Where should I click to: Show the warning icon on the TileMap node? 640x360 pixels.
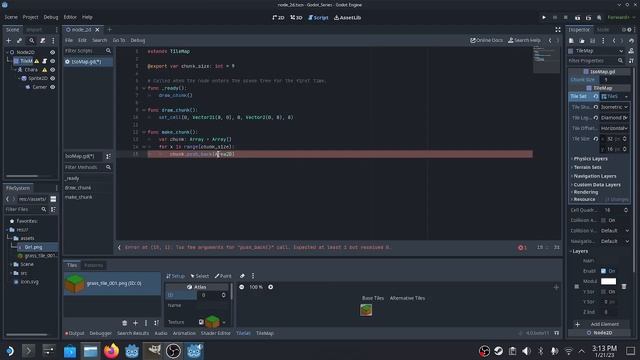[x=37, y=61]
